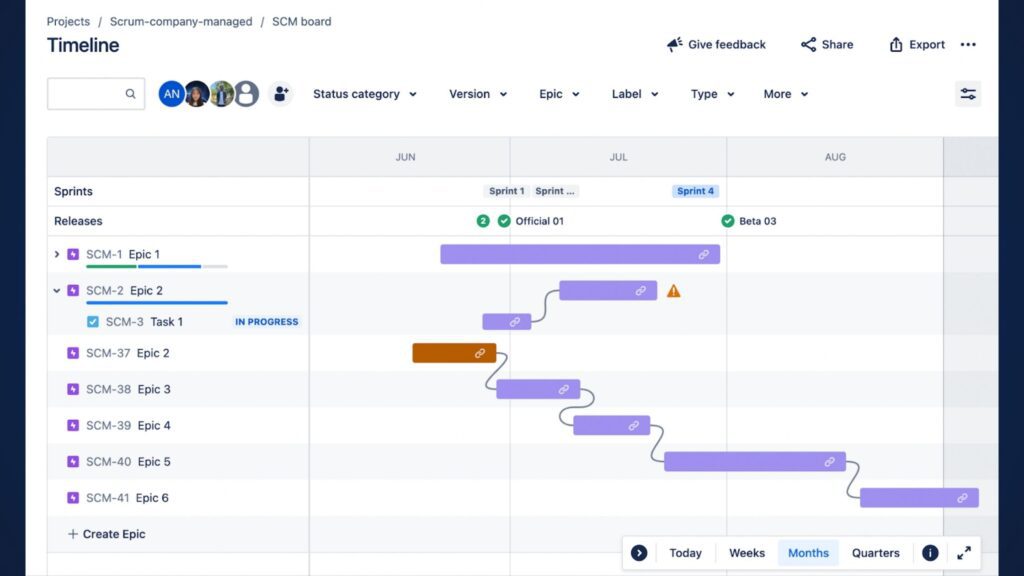Open the More filters dropdown
Image resolution: width=1024 pixels, height=576 pixels.
click(786, 94)
